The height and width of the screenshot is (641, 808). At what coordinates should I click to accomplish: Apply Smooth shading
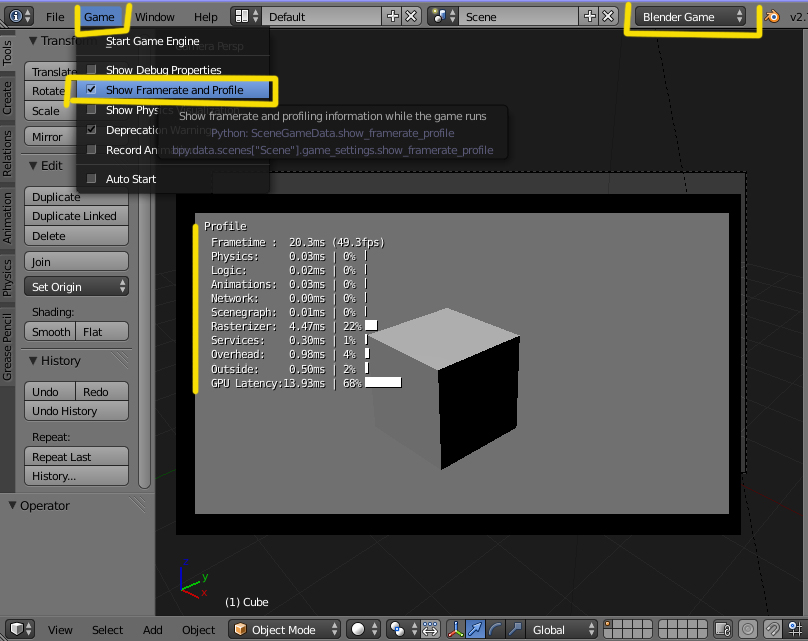pos(50,331)
